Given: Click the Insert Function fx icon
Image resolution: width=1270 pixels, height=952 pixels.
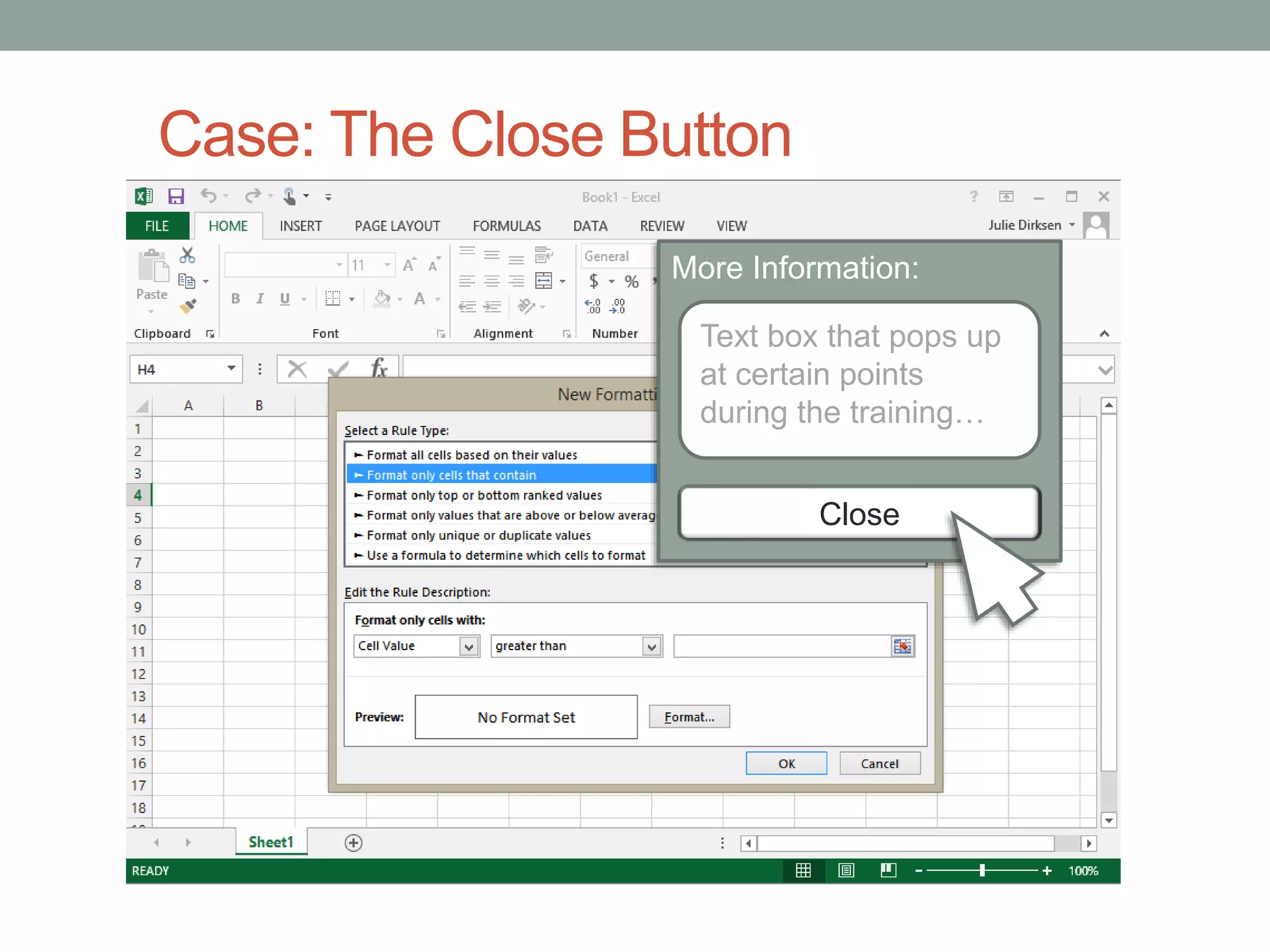Looking at the screenshot, I should (379, 368).
